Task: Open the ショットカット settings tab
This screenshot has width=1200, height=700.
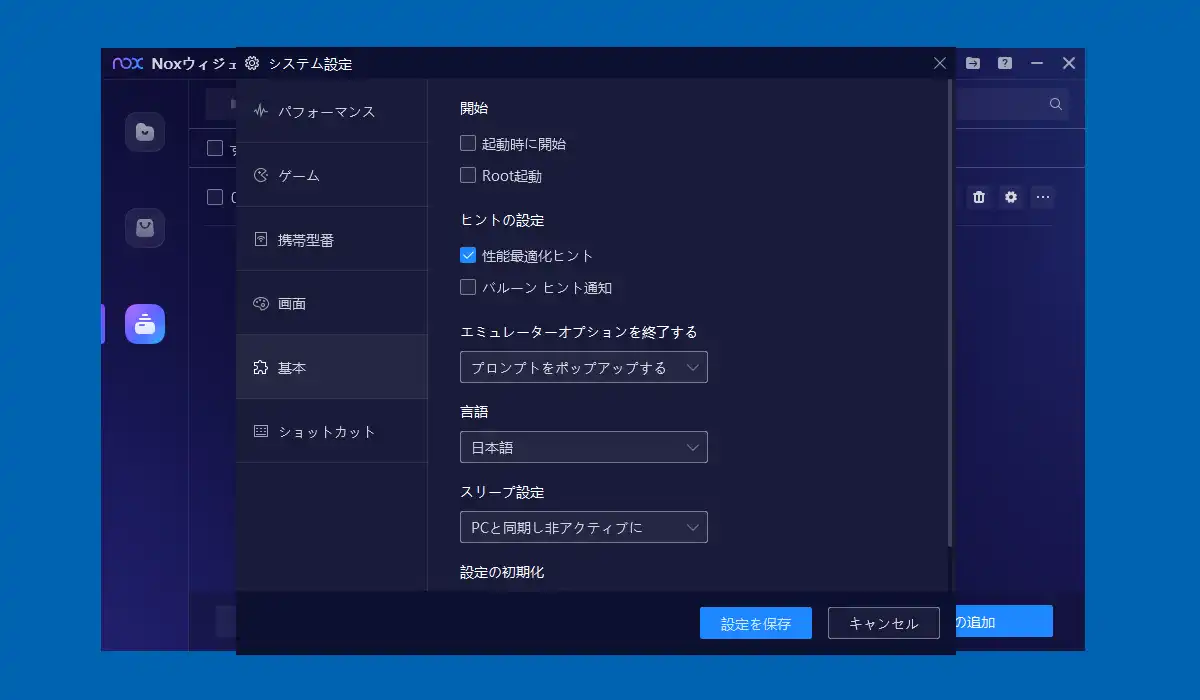Action: coord(332,431)
